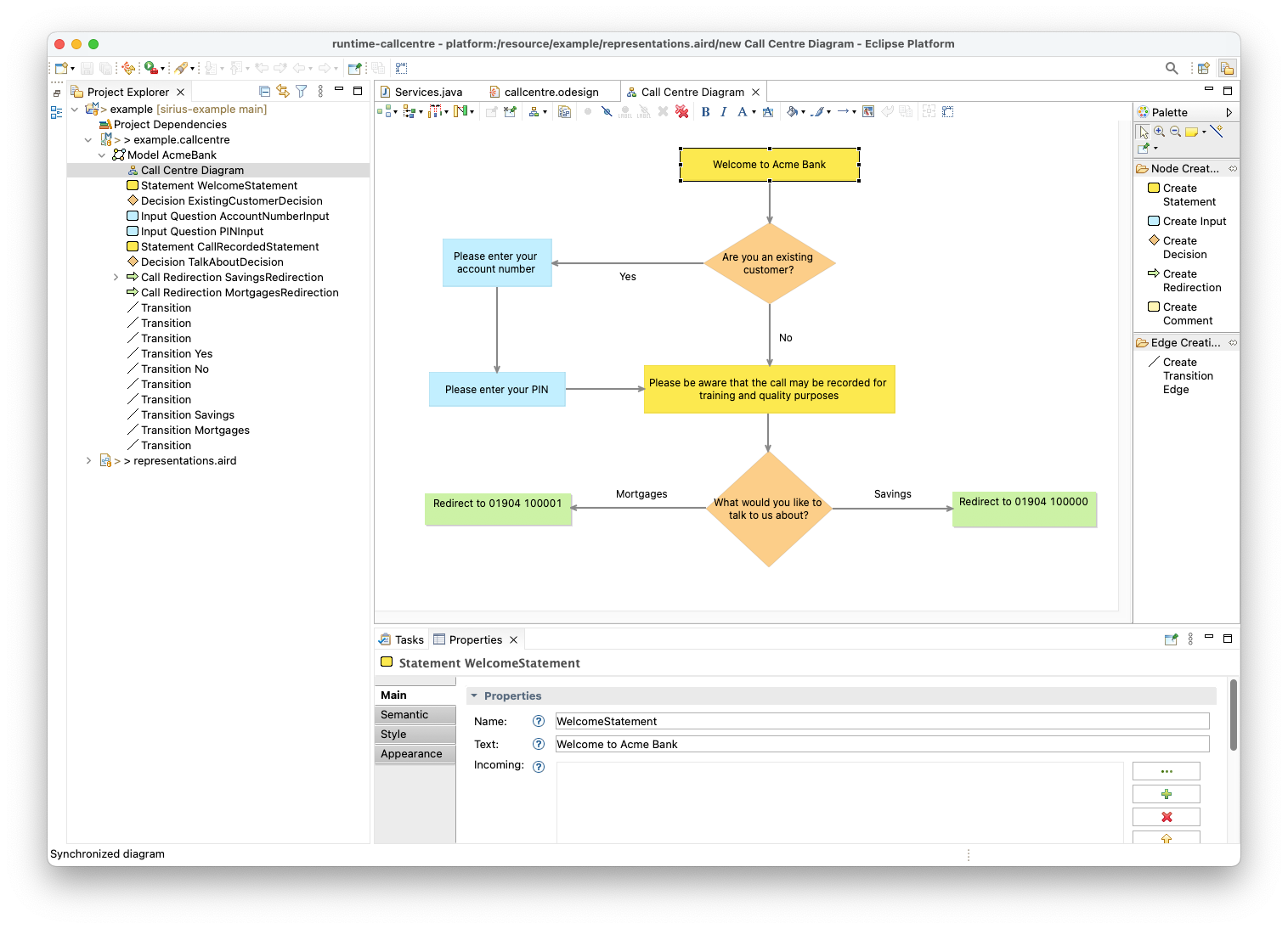Click the Text input field in Properties
Image resolution: width=1288 pixels, height=929 pixels.
point(881,745)
